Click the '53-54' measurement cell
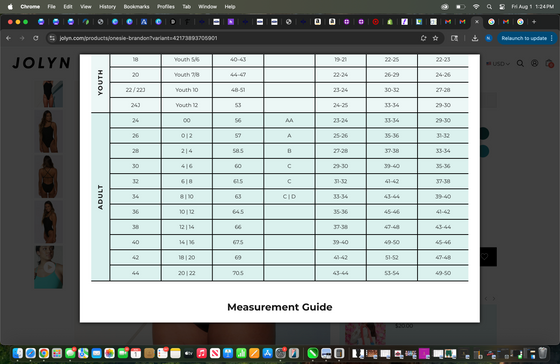The width and height of the screenshot is (560, 364). pos(392,273)
